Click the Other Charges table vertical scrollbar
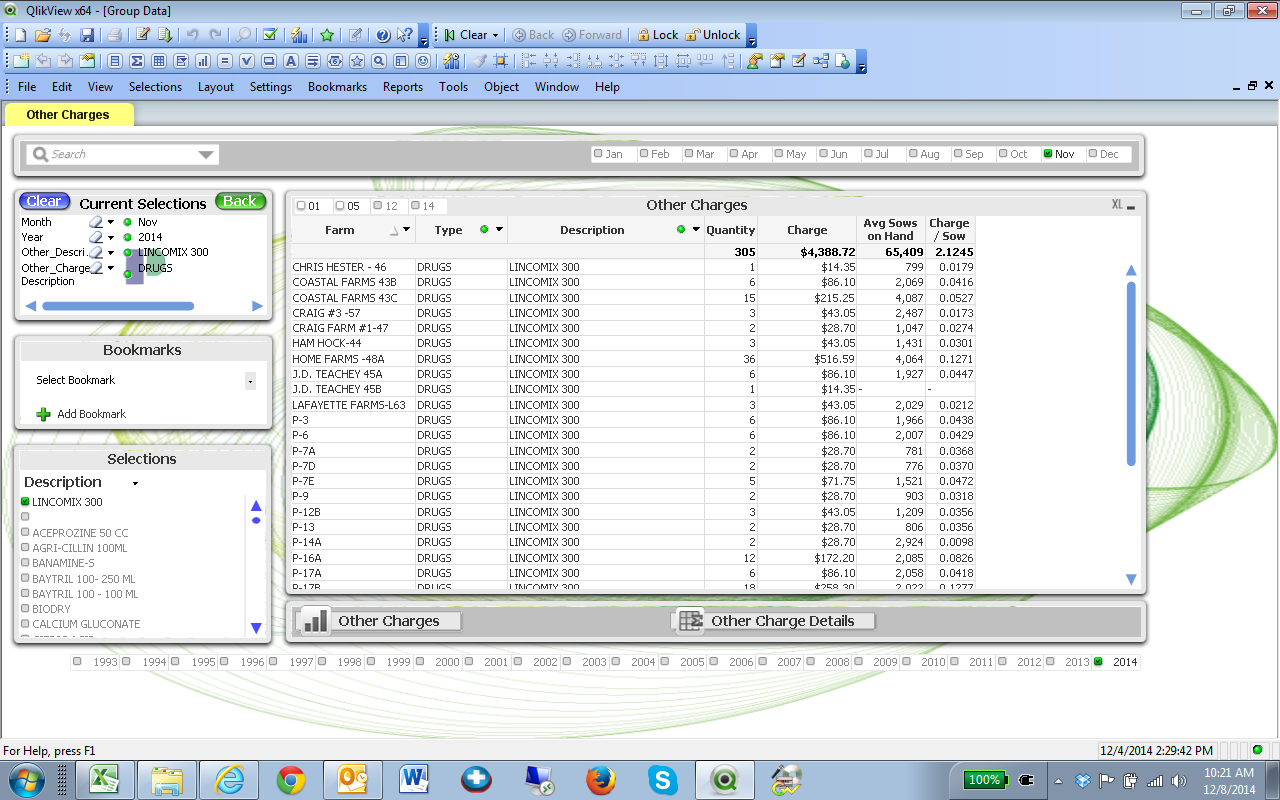 pyautogui.click(x=1131, y=373)
